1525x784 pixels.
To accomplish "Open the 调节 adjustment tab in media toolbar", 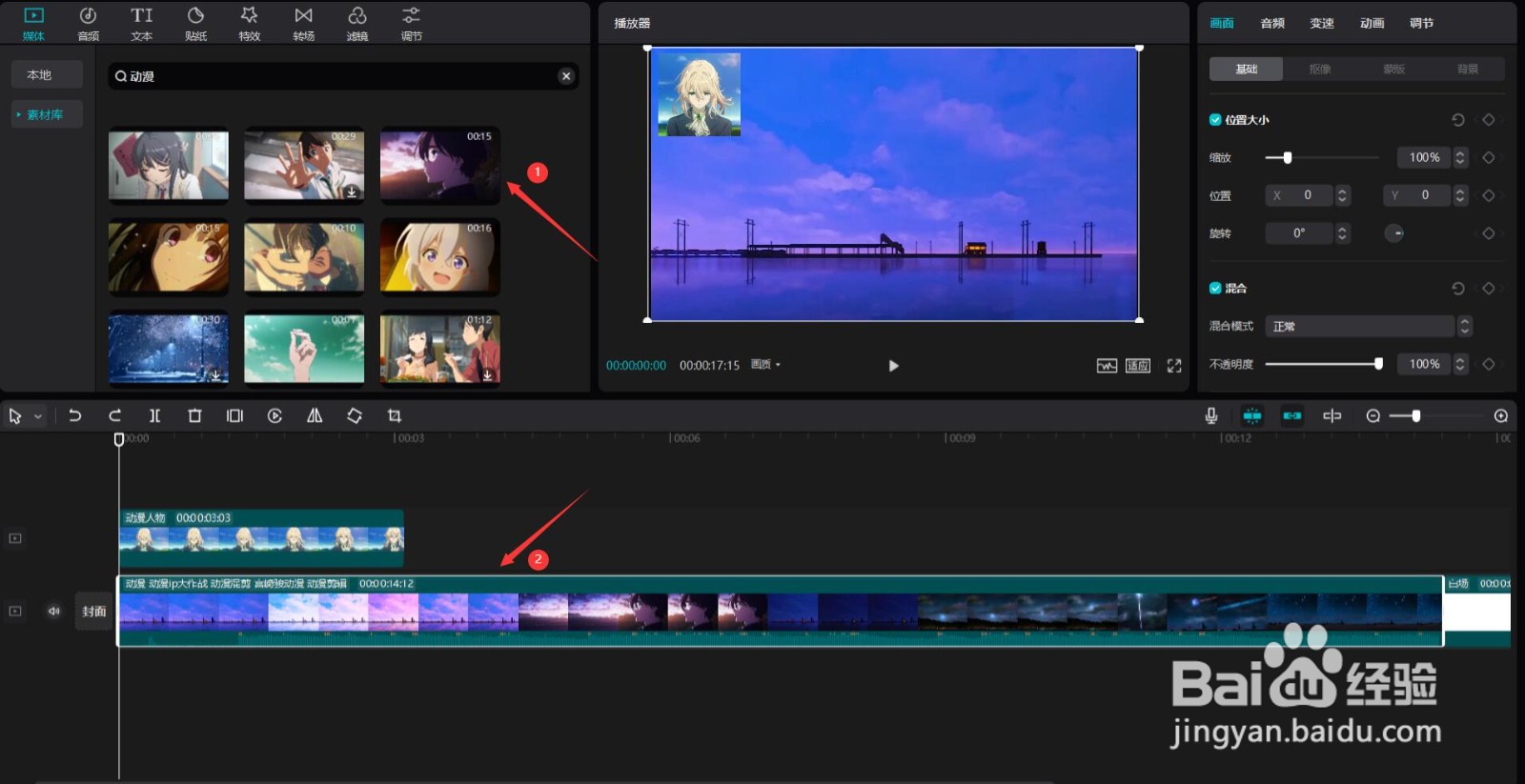I will (x=411, y=24).
